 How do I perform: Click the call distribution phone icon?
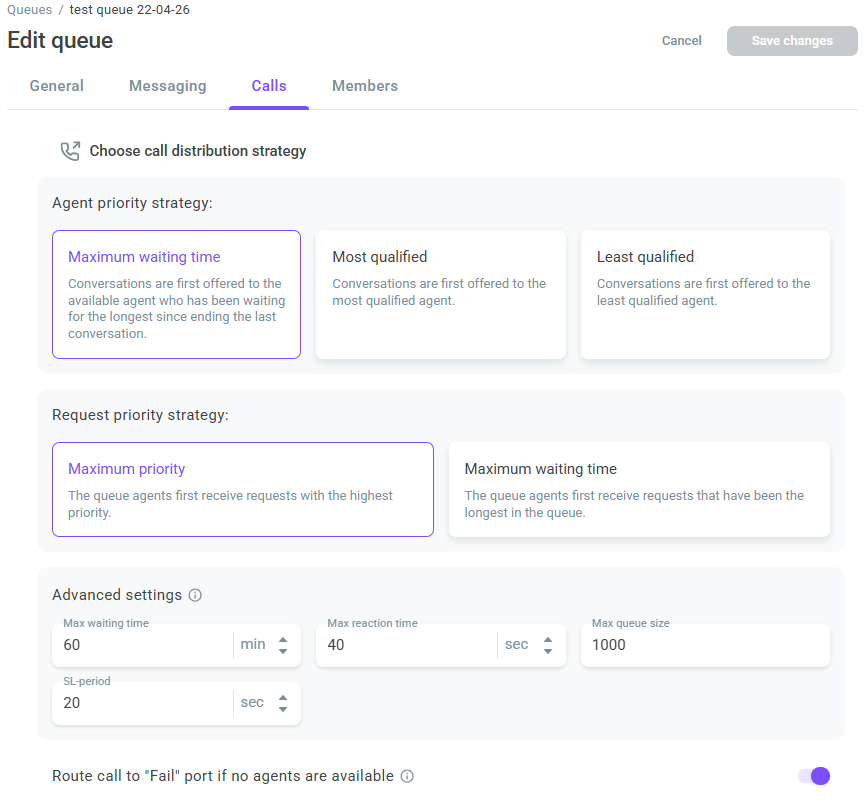[x=70, y=151]
